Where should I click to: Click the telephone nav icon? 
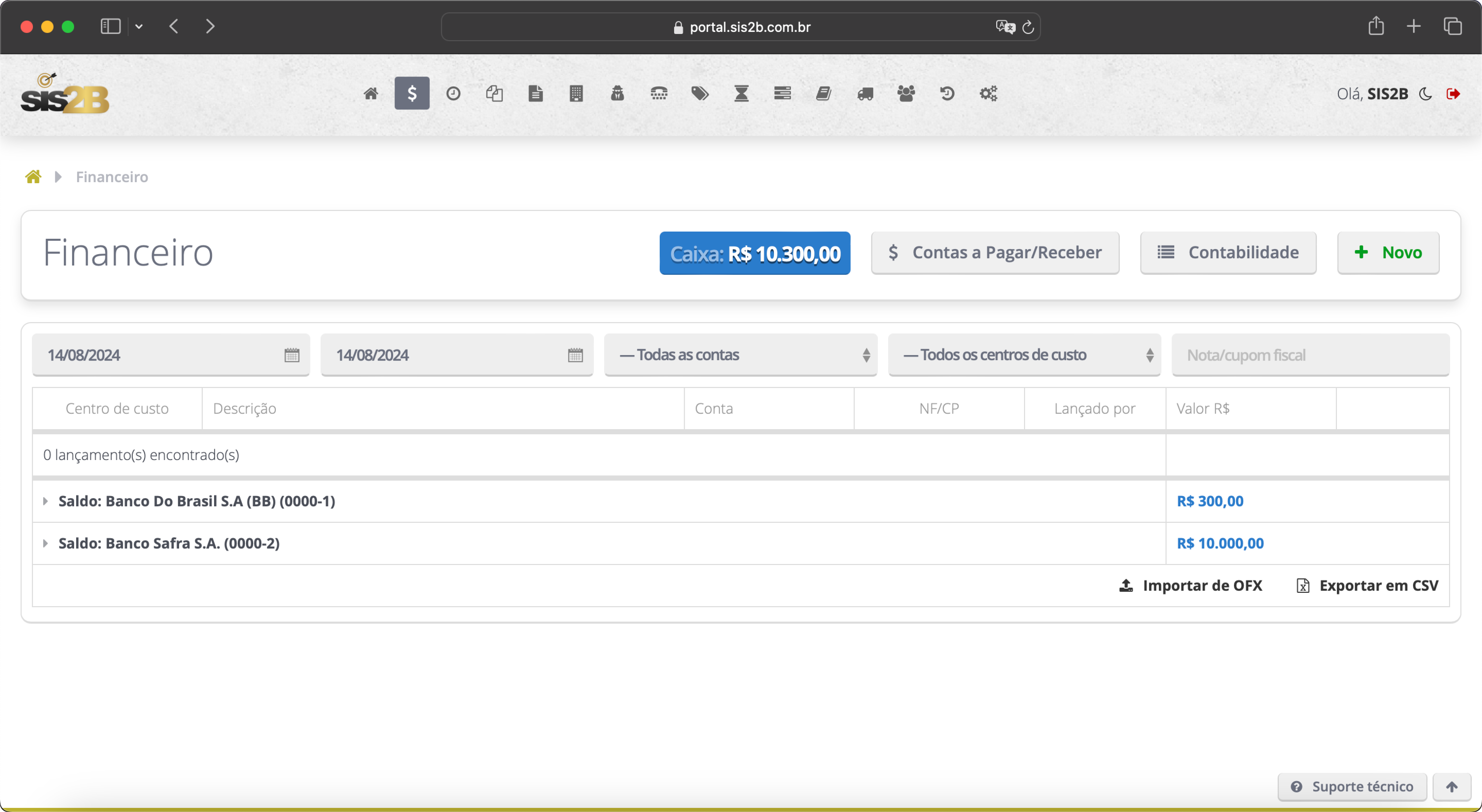(x=659, y=93)
